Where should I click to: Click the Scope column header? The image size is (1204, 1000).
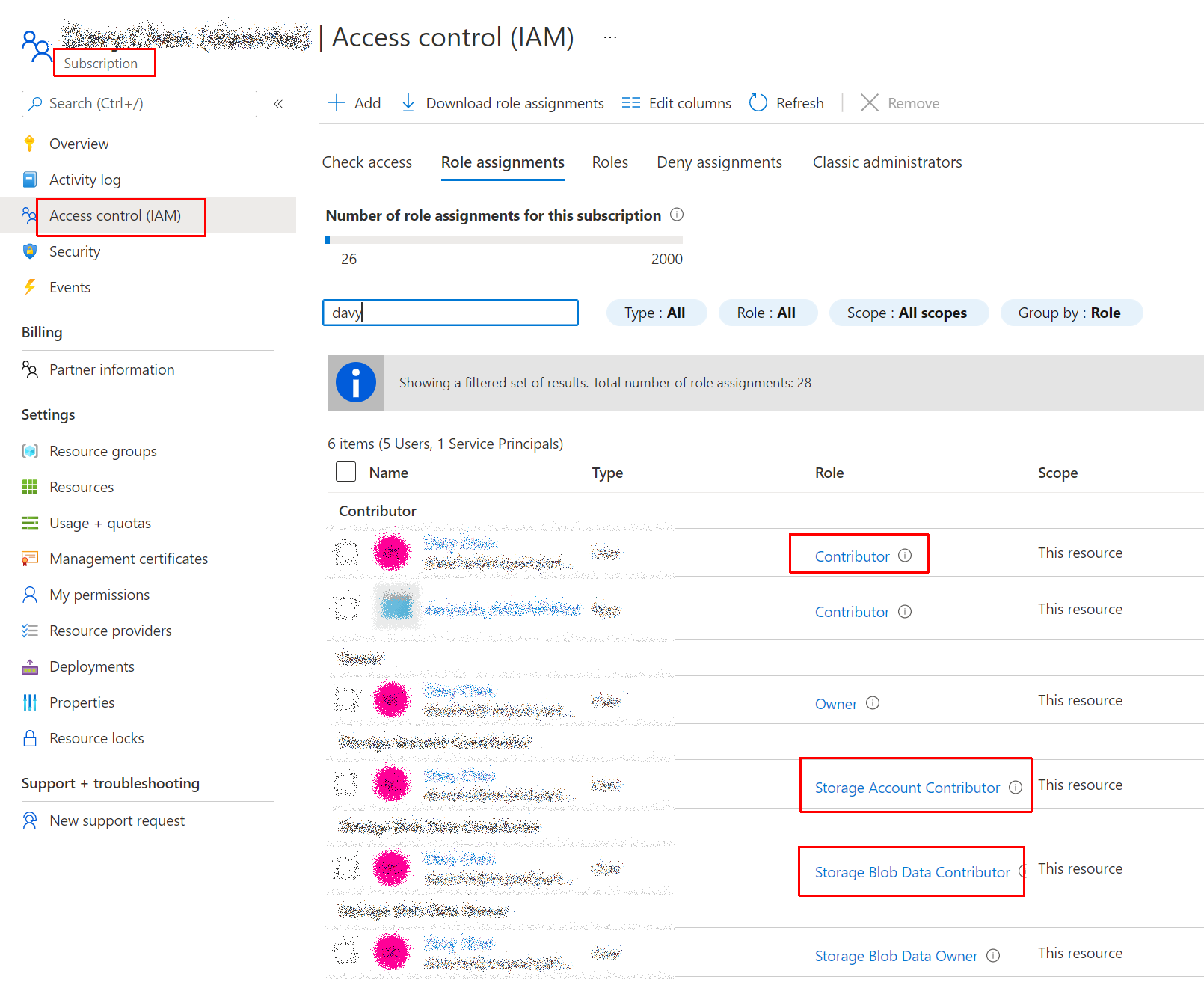pyautogui.click(x=1057, y=473)
